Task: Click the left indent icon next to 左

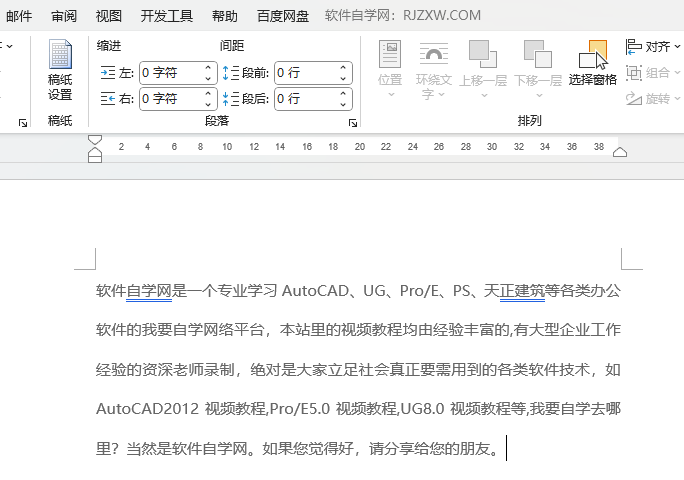Action: coord(108,72)
